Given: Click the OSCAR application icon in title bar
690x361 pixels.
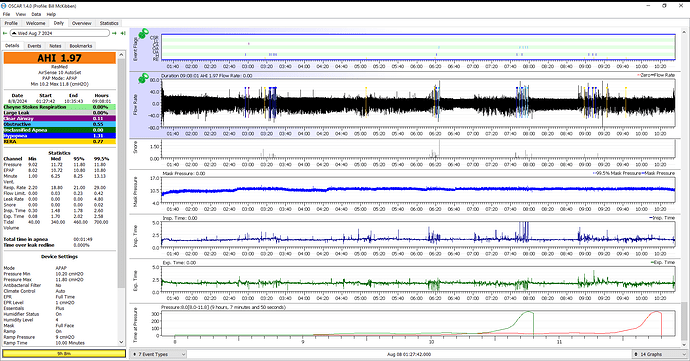Looking at the screenshot, I should point(4,6).
